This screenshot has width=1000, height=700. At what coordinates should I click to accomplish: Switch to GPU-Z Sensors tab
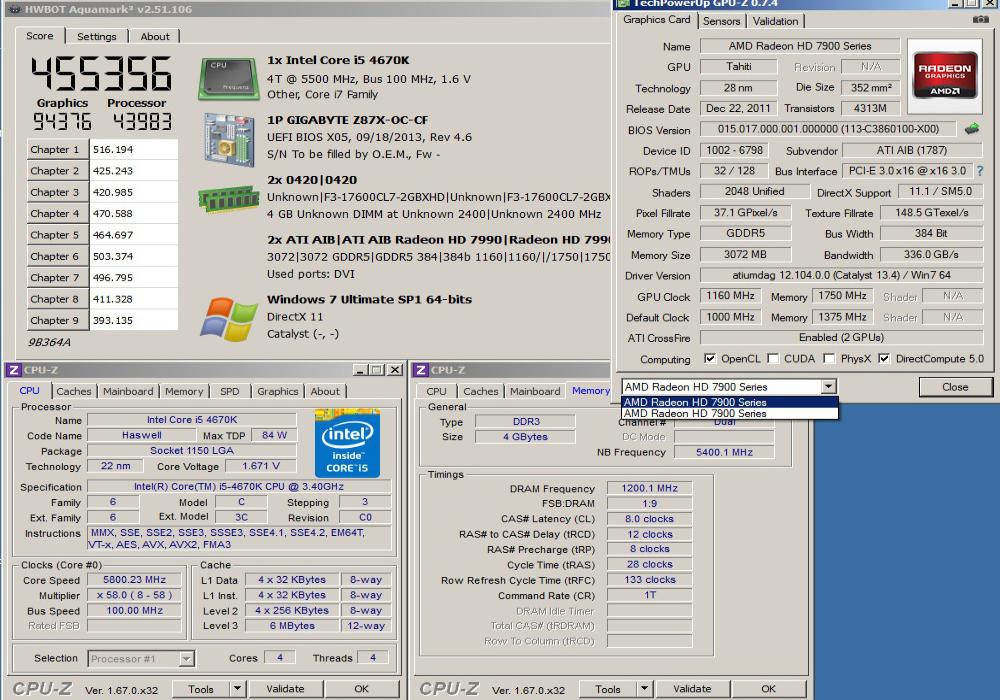[x=721, y=21]
